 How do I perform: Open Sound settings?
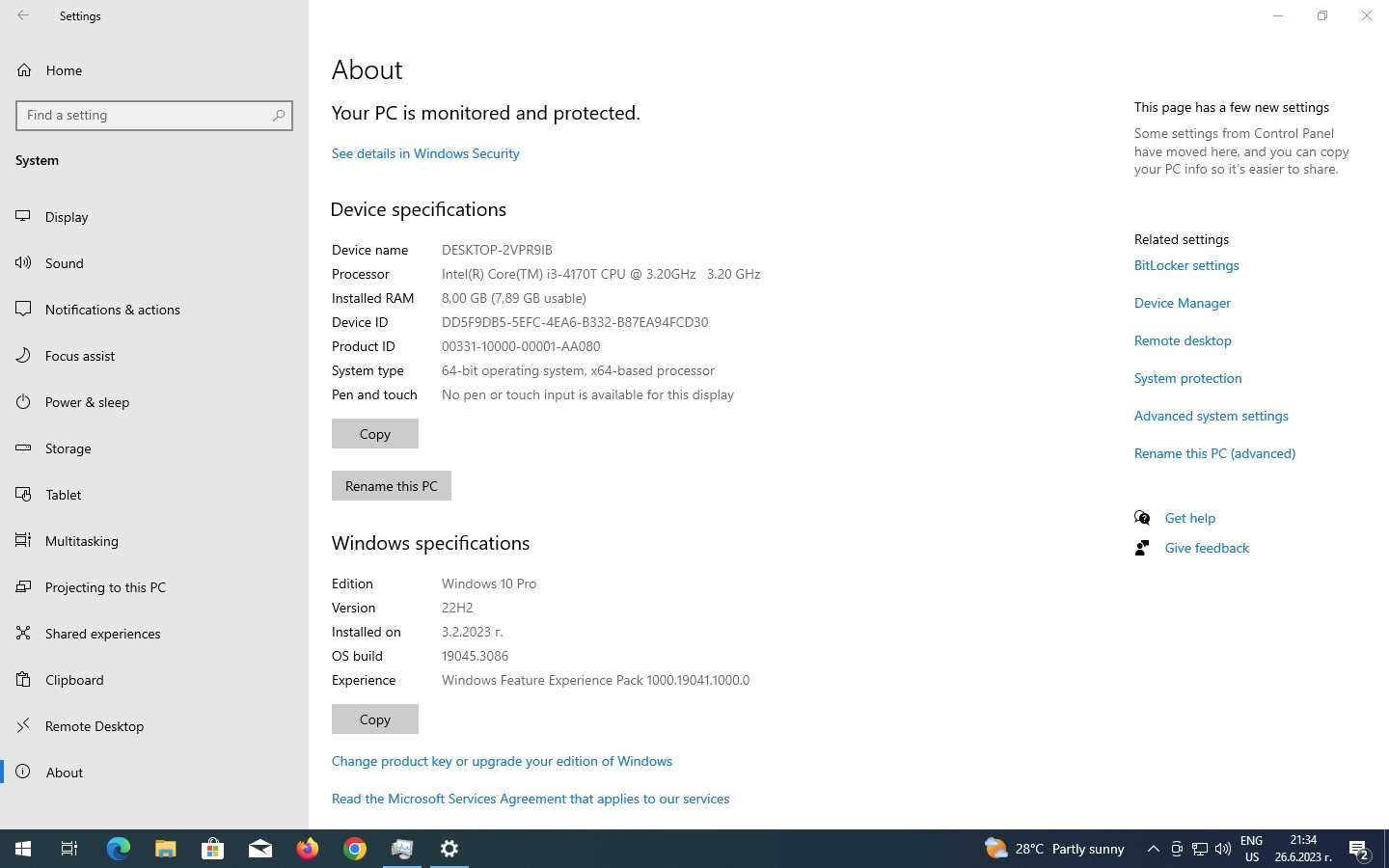tap(154, 263)
